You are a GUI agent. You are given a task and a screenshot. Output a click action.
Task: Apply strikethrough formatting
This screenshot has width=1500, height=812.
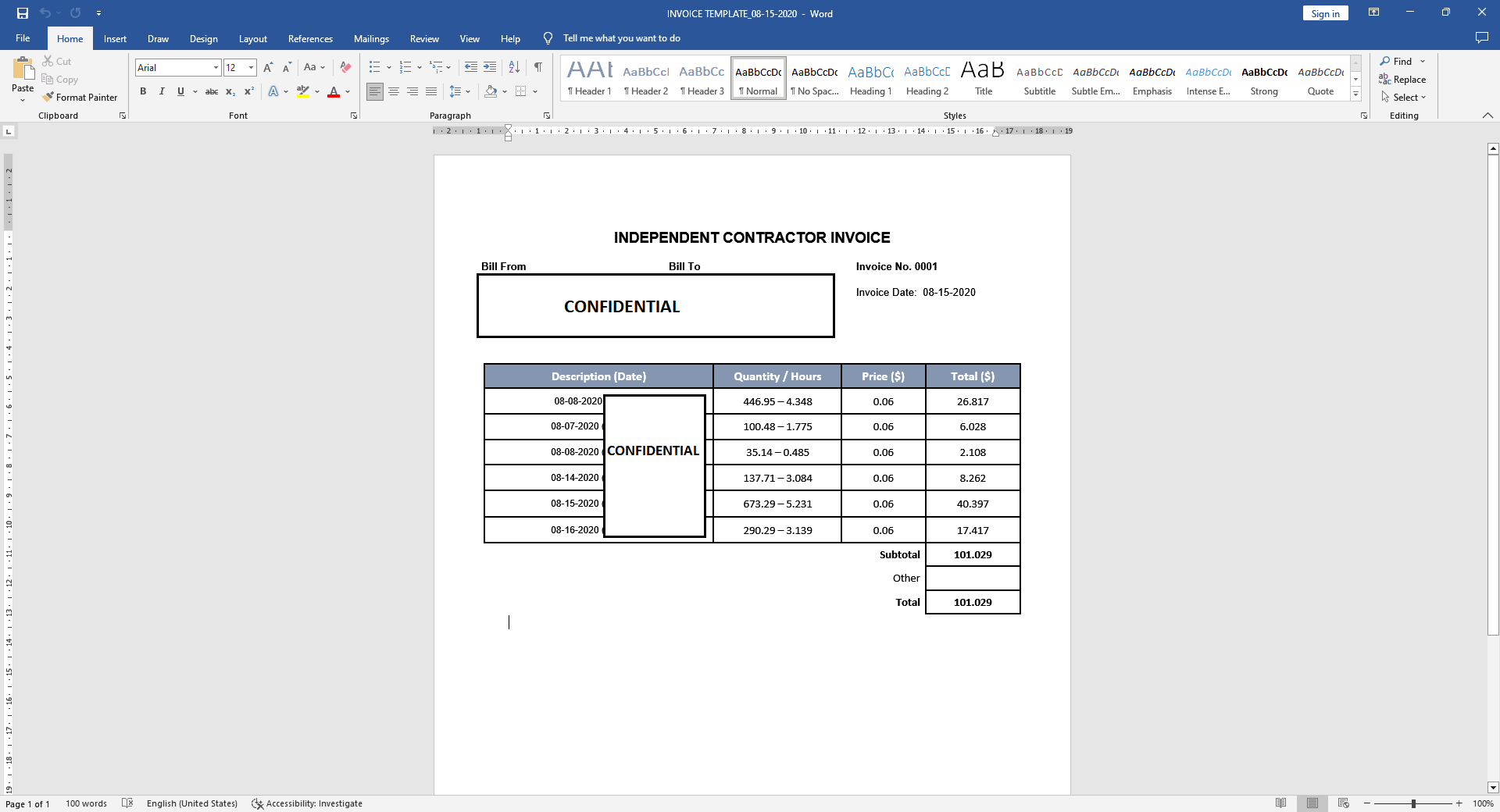pos(212,92)
